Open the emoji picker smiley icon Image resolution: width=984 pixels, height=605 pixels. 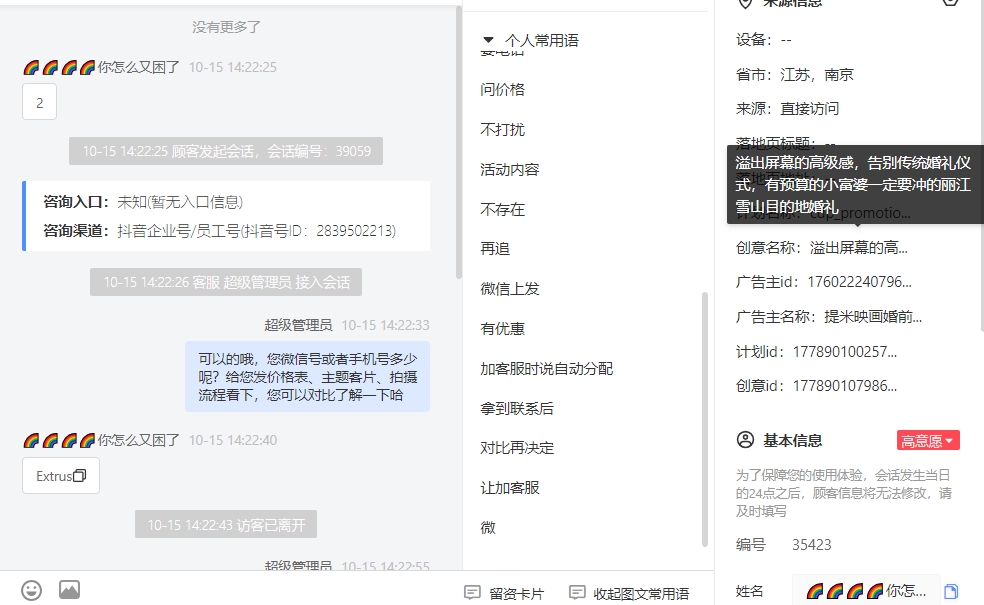(31, 590)
